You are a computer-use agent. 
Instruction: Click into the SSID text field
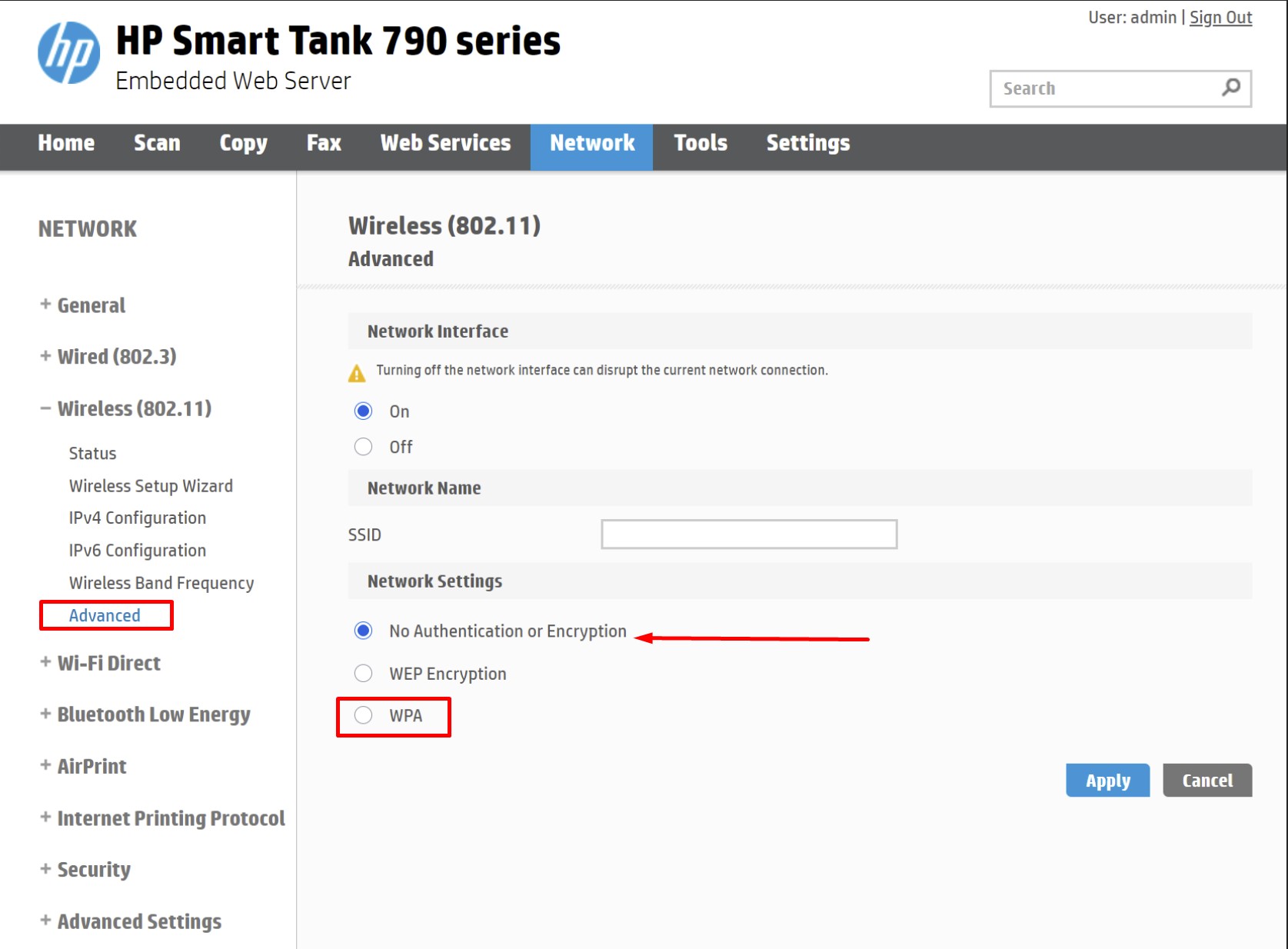coord(749,534)
